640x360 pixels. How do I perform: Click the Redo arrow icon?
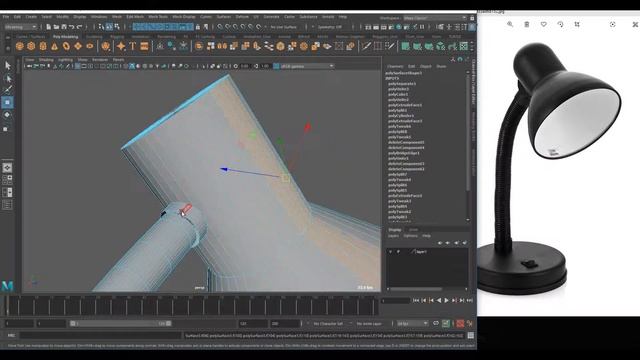(x=80, y=27)
